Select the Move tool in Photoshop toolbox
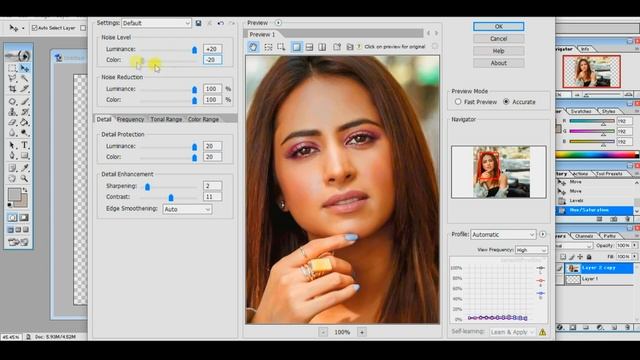 pos(24,68)
